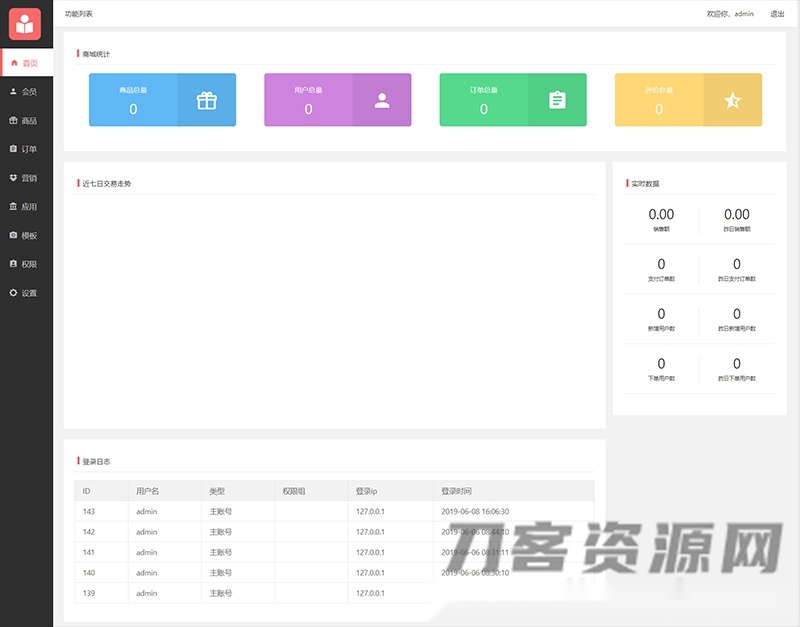Click the 欢迎你、admin greeting text

(730, 15)
